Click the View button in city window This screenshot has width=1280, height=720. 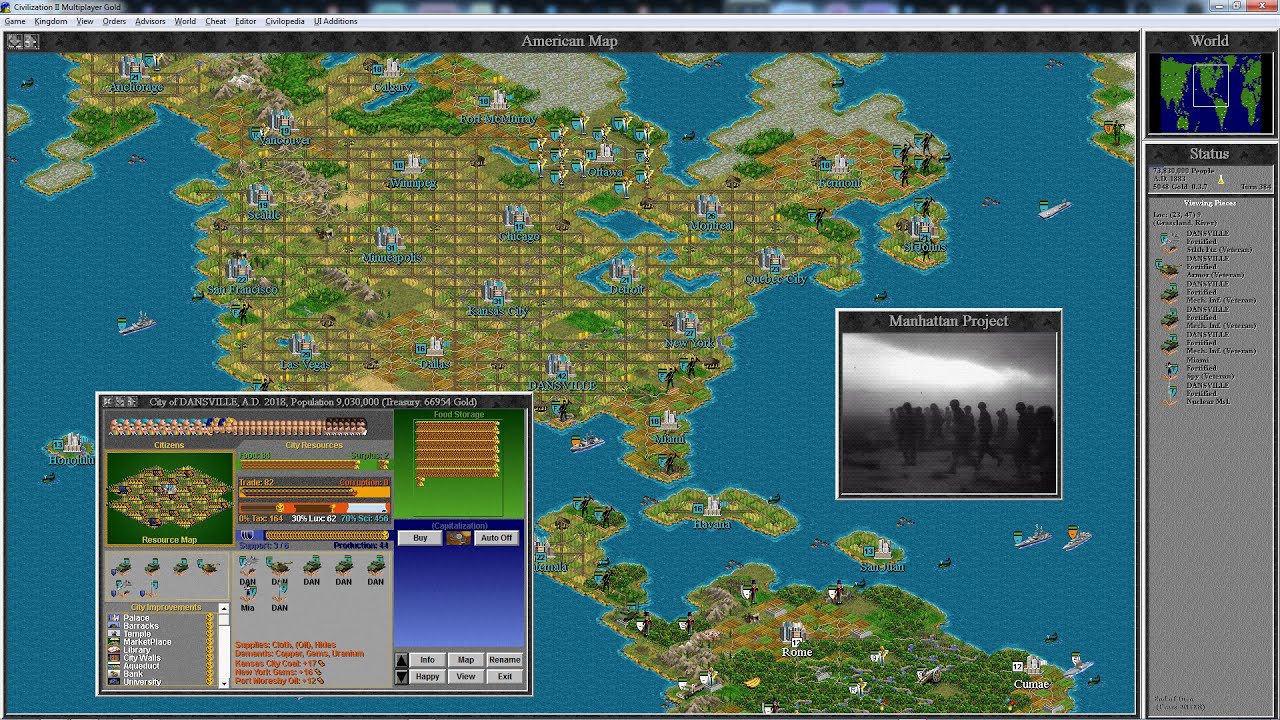466,677
